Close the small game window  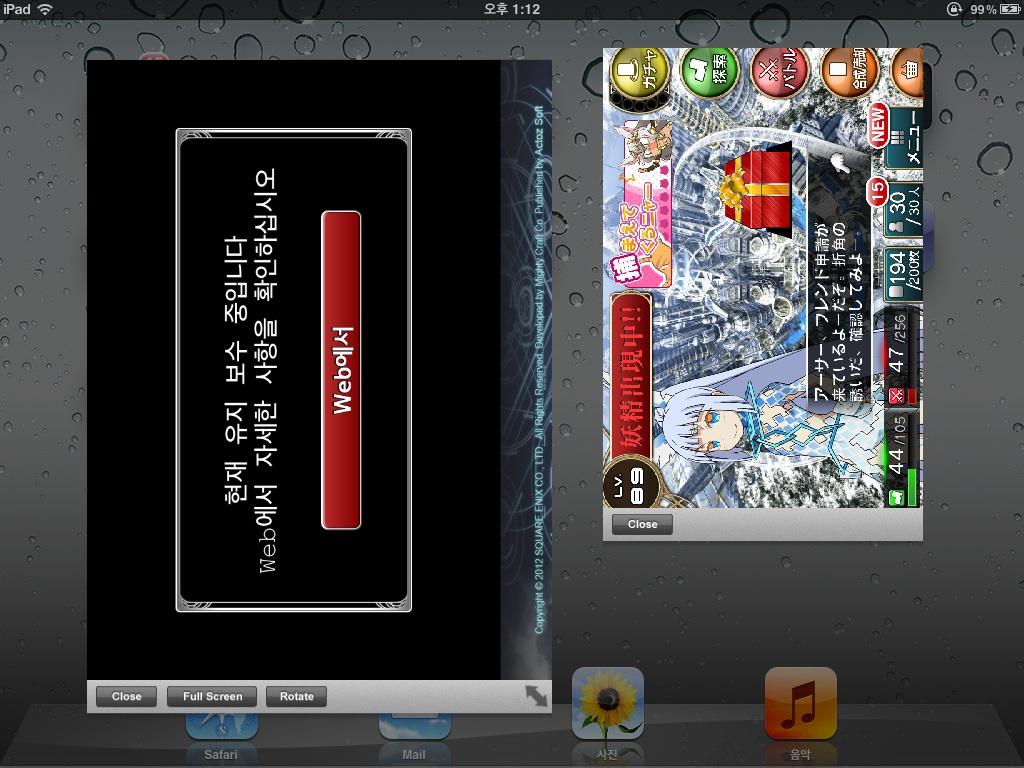tap(642, 524)
